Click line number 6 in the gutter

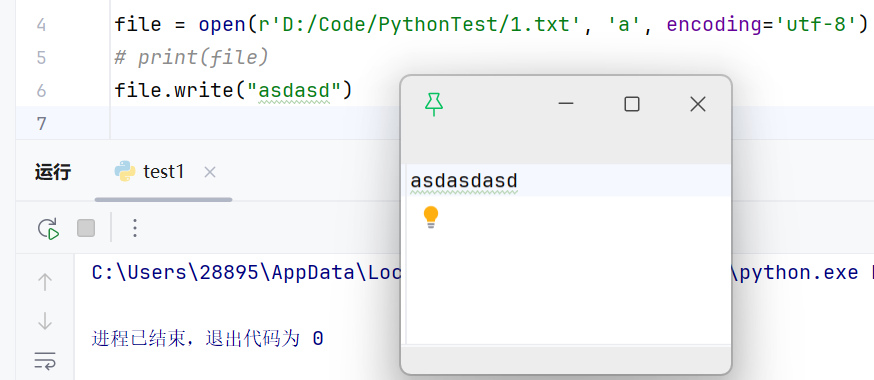(41, 90)
